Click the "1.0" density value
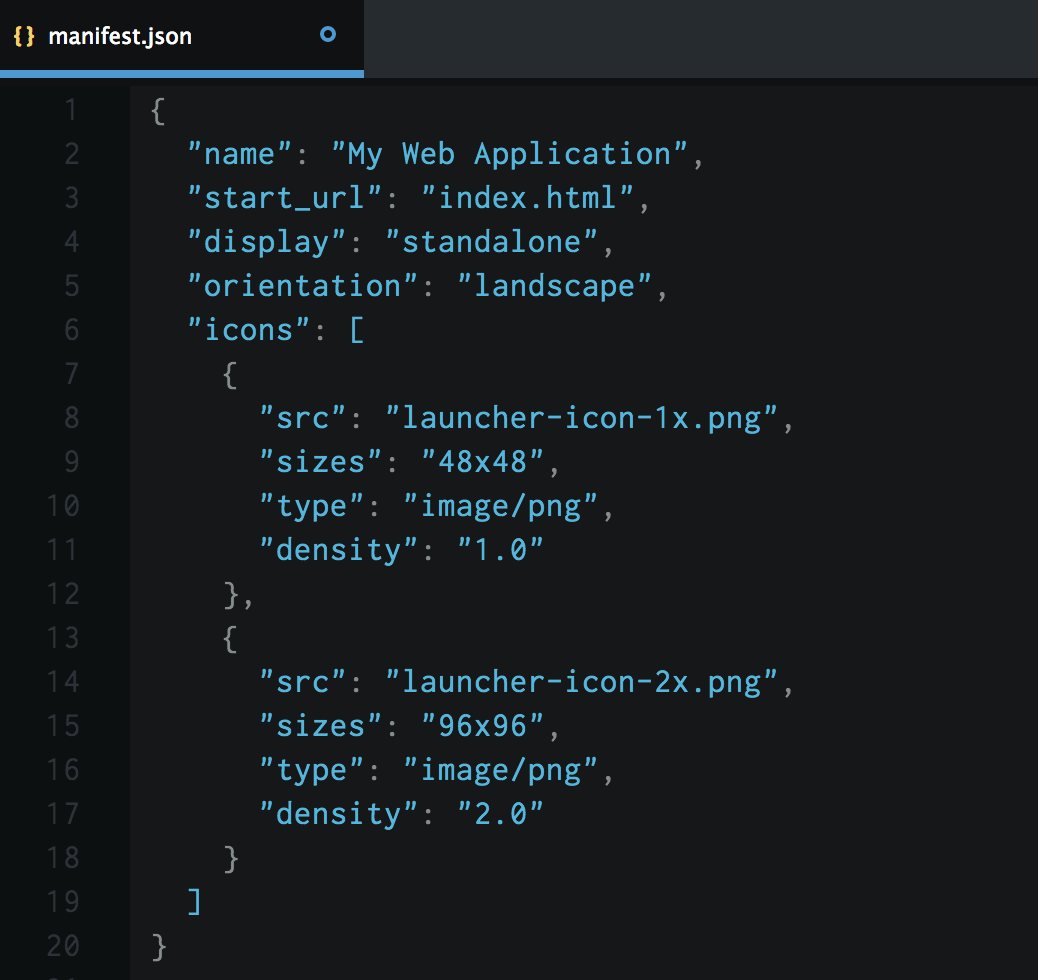The height and width of the screenshot is (980, 1038). click(500, 550)
